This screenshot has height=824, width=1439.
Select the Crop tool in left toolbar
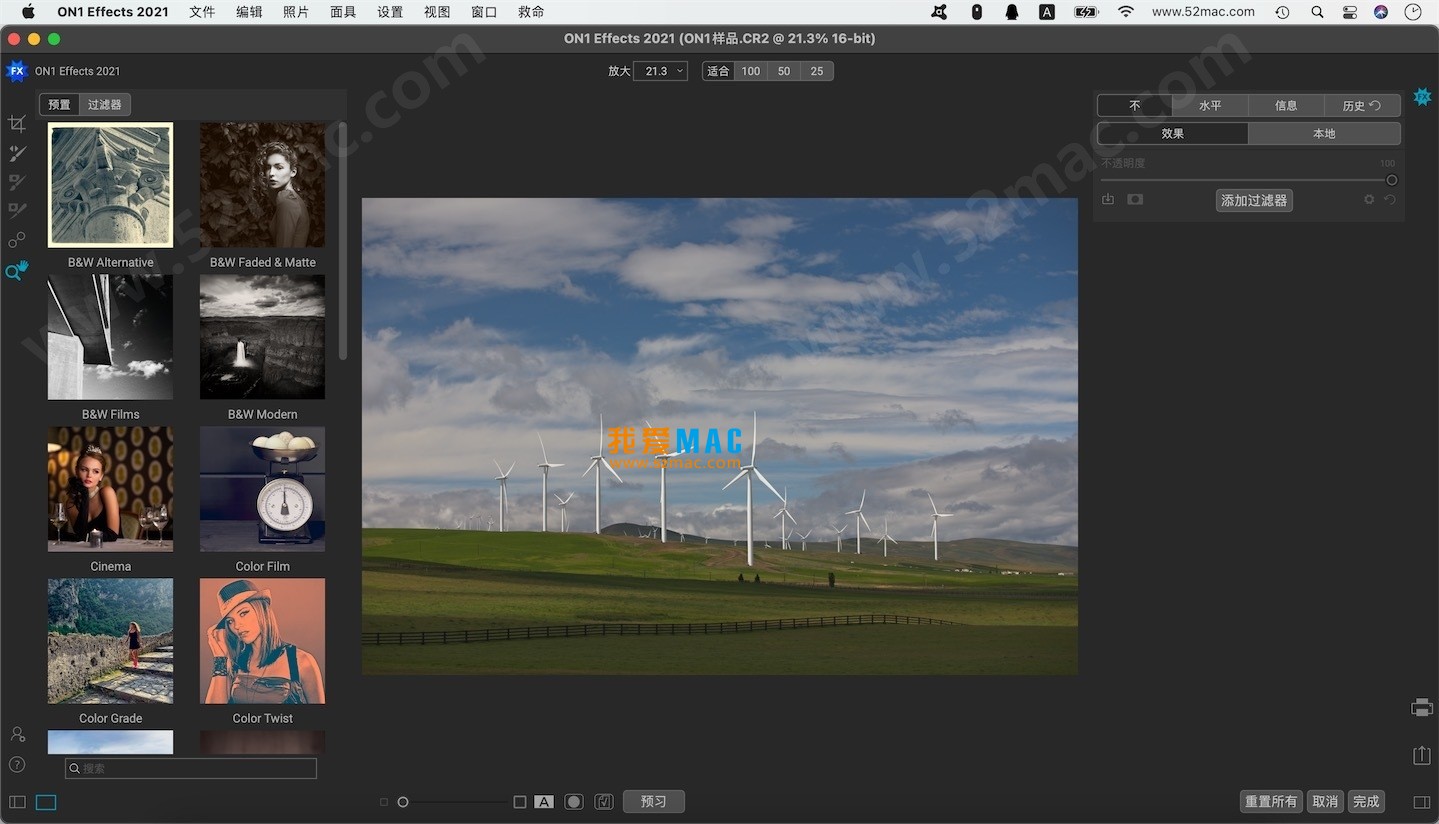pyautogui.click(x=17, y=124)
